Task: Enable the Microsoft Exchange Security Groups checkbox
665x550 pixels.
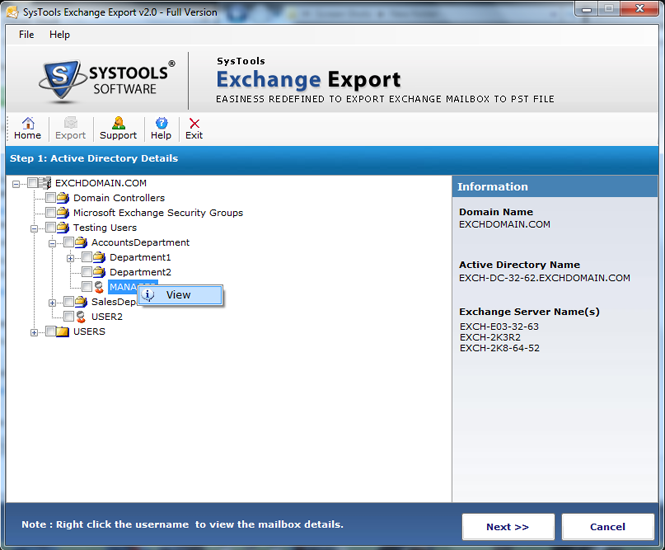Action: 51,213
